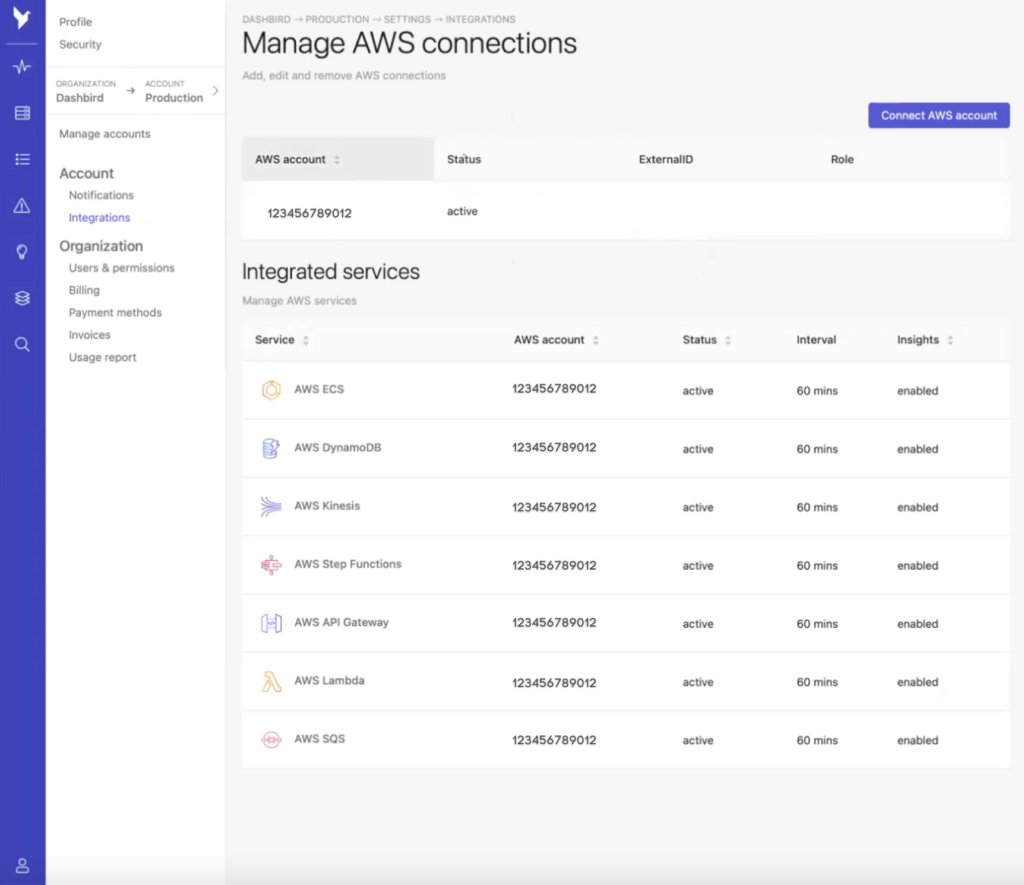The height and width of the screenshot is (885, 1024).
Task: Open Notifications settings
Action: 101,195
